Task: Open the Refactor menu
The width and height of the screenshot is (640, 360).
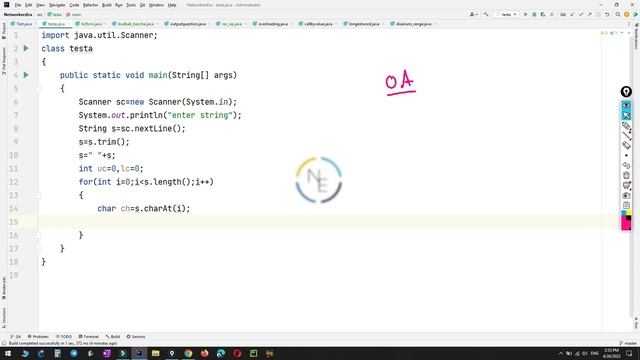Action: 90,5
